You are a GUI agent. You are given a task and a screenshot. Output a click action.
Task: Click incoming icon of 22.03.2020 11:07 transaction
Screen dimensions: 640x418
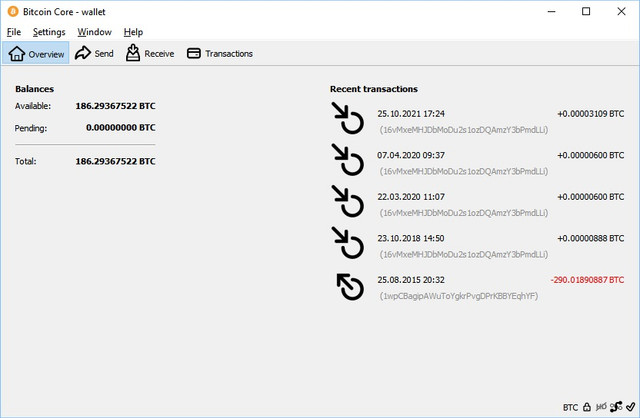coord(348,201)
